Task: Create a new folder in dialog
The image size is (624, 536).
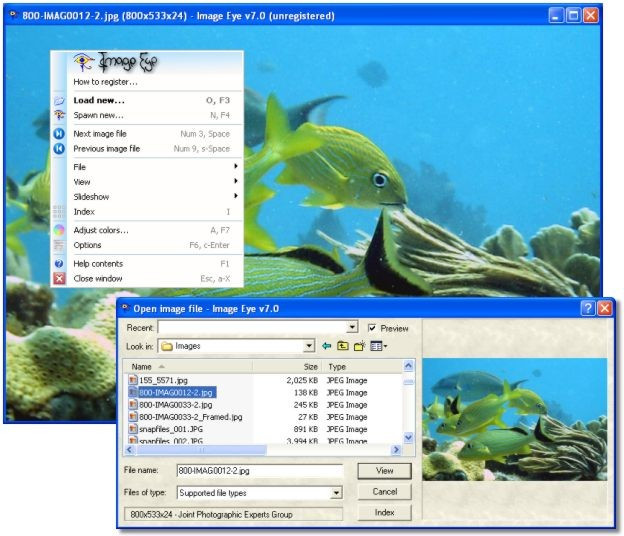Action: [359, 346]
